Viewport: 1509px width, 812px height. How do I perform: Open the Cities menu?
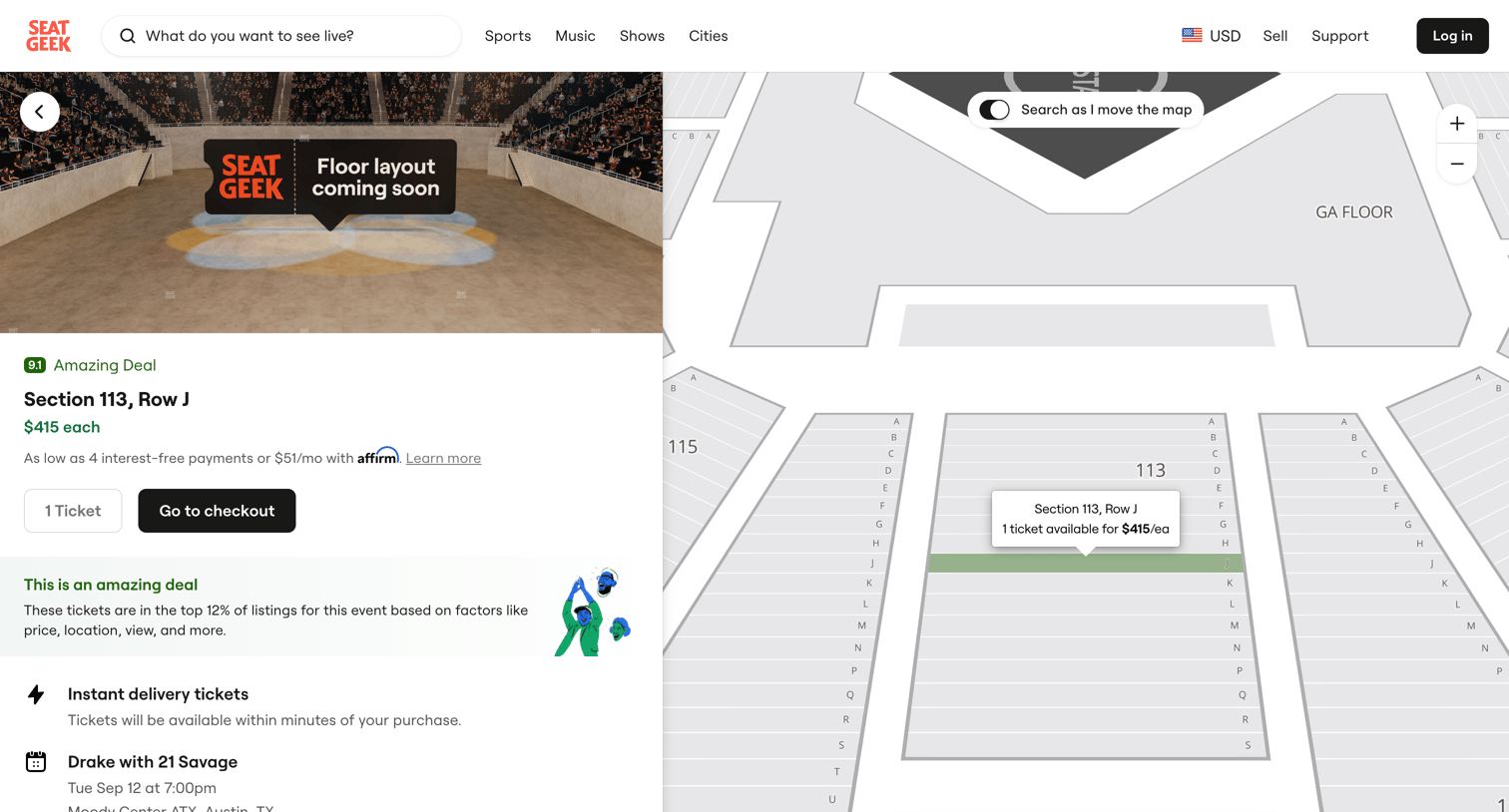tap(709, 36)
